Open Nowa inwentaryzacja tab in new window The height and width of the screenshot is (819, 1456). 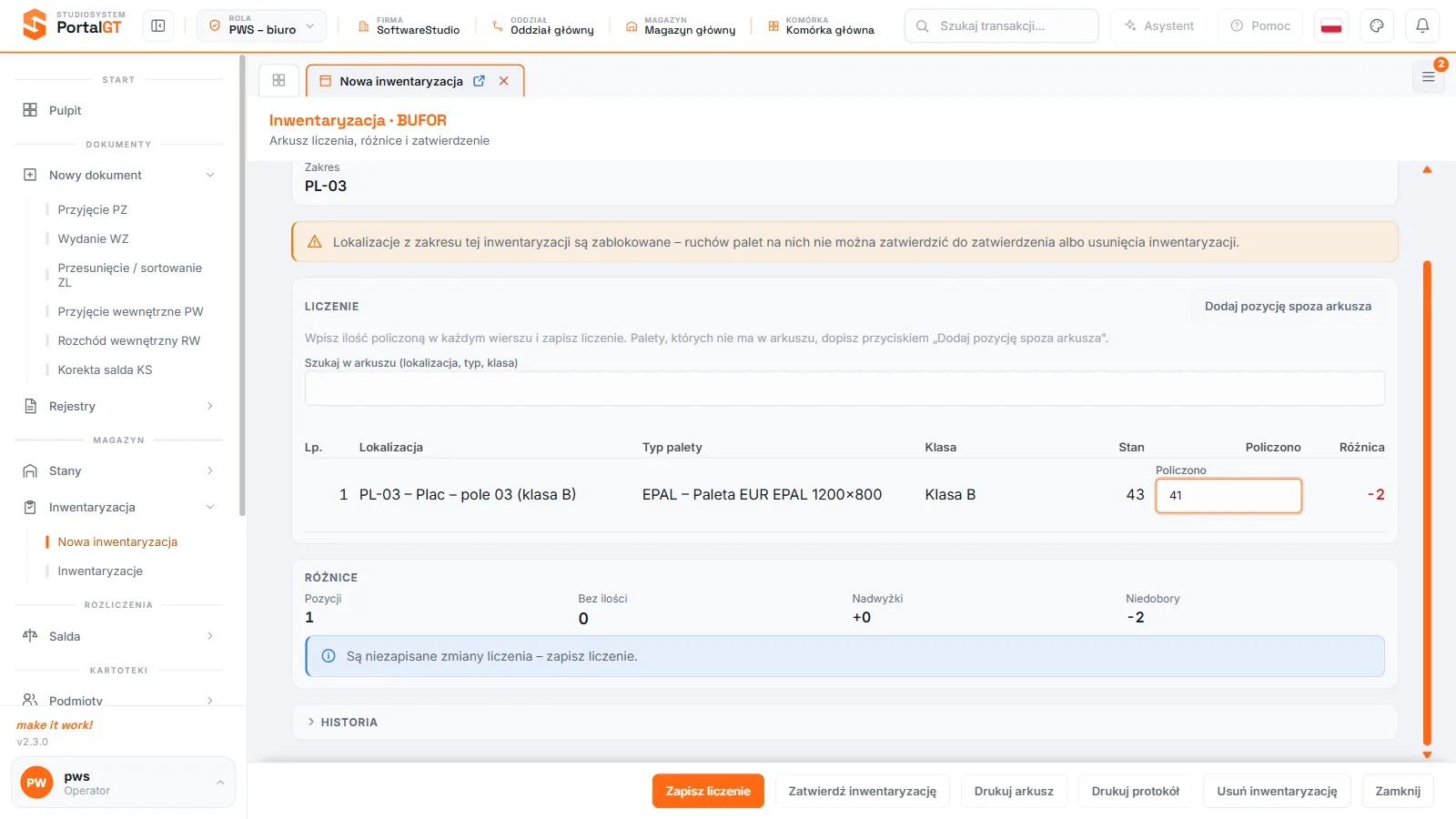point(479,81)
